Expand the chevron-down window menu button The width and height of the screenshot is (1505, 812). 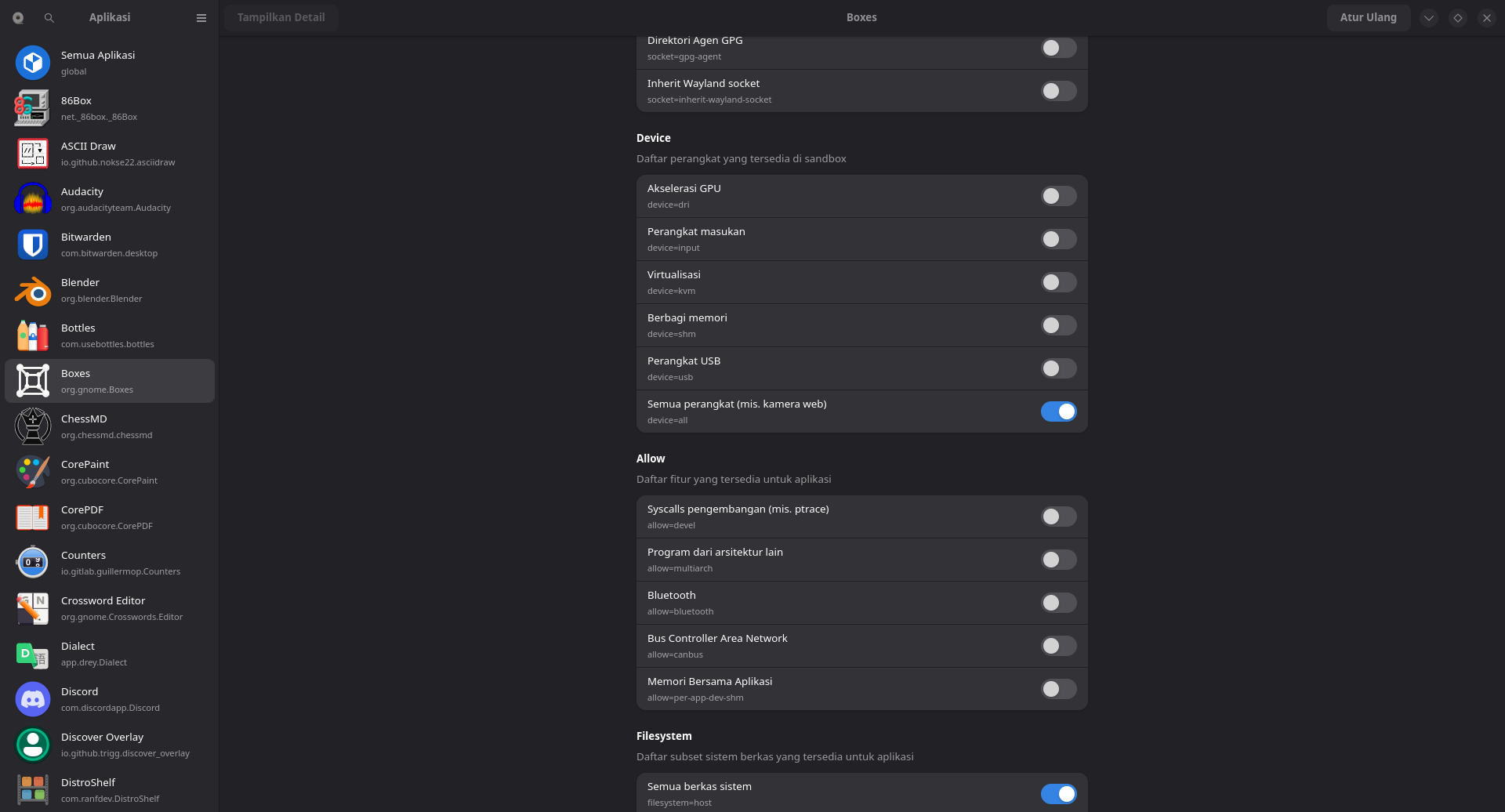click(x=1429, y=18)
